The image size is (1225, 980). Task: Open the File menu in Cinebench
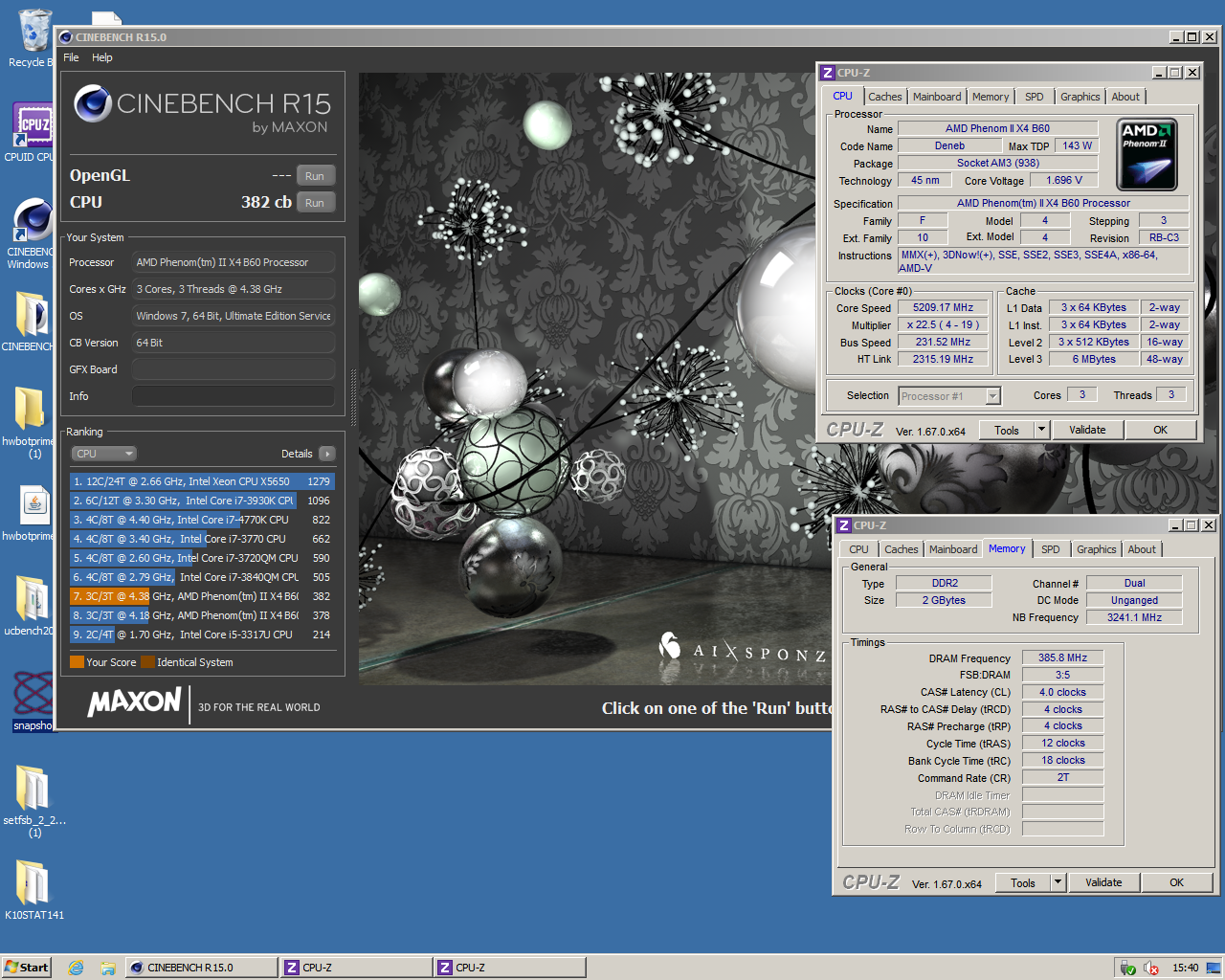click(x=71, y=57)
